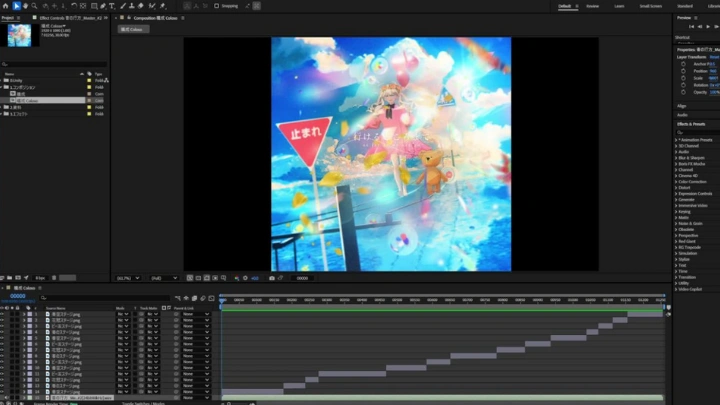Toggle the Position stopwatch

click(x=683, y=71)
